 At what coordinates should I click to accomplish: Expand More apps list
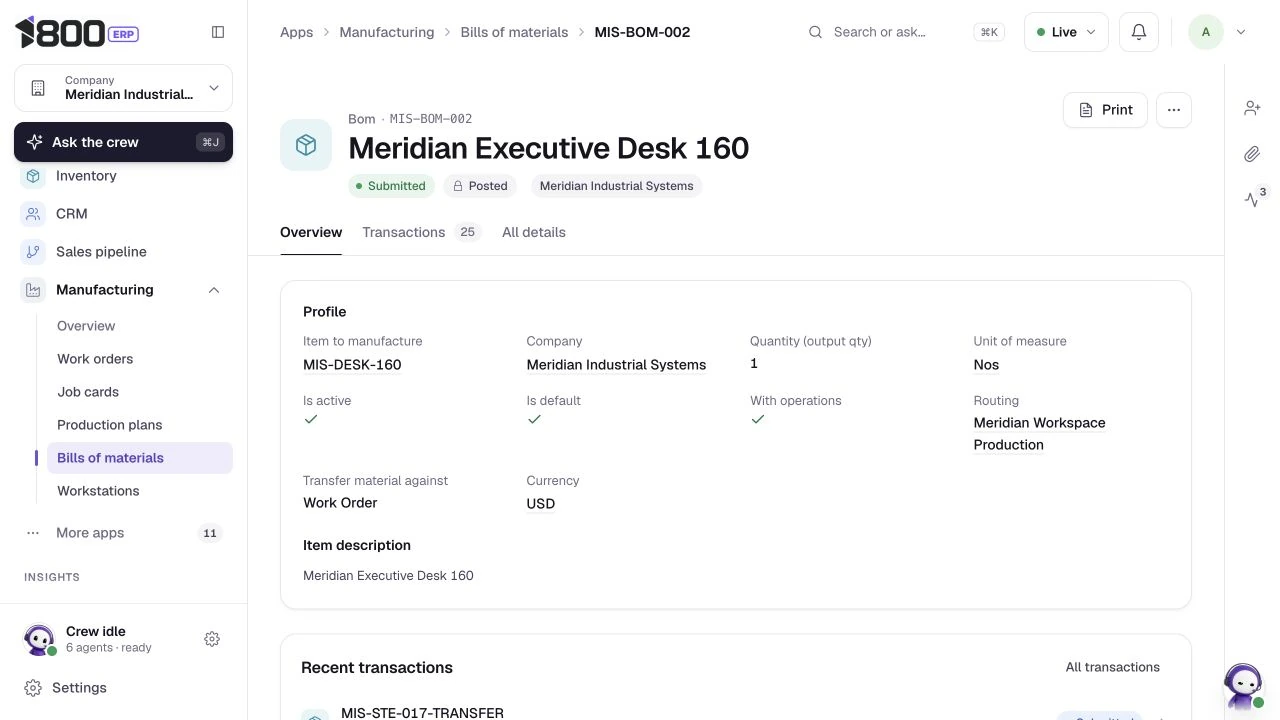click(x=123, y=533)
